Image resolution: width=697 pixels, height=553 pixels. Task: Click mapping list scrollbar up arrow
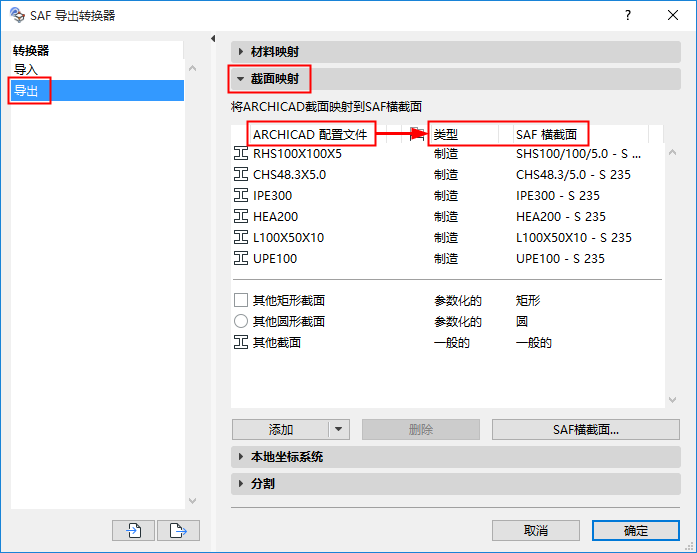pyautogui.click(x=673, y=152)
